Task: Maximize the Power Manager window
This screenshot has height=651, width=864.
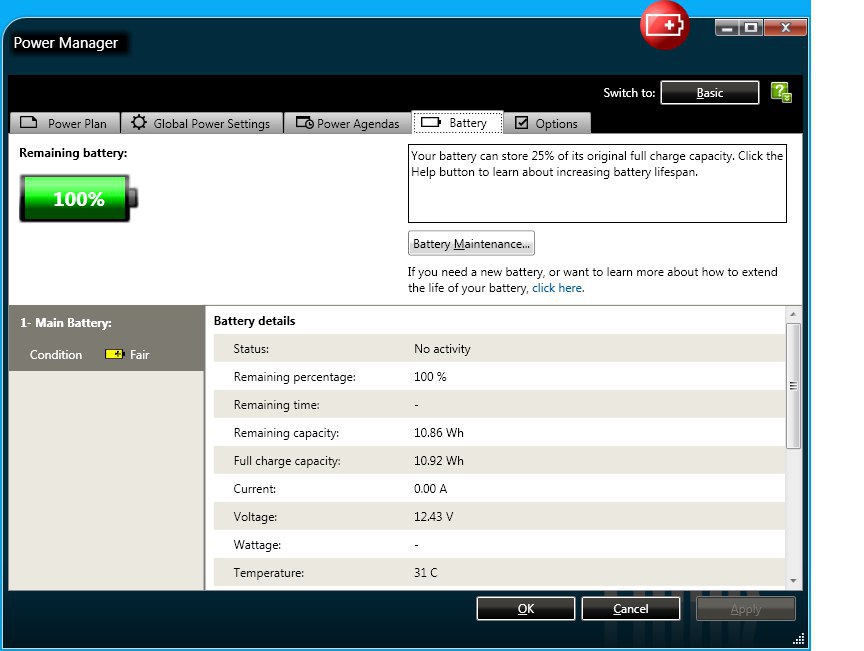Action: pos(751,28)
